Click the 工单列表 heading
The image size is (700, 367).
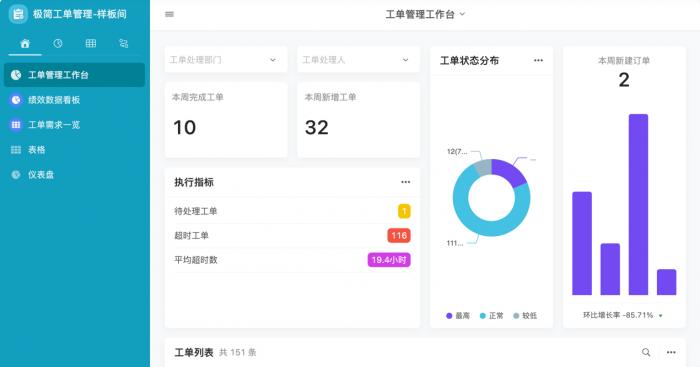[194, 353]
